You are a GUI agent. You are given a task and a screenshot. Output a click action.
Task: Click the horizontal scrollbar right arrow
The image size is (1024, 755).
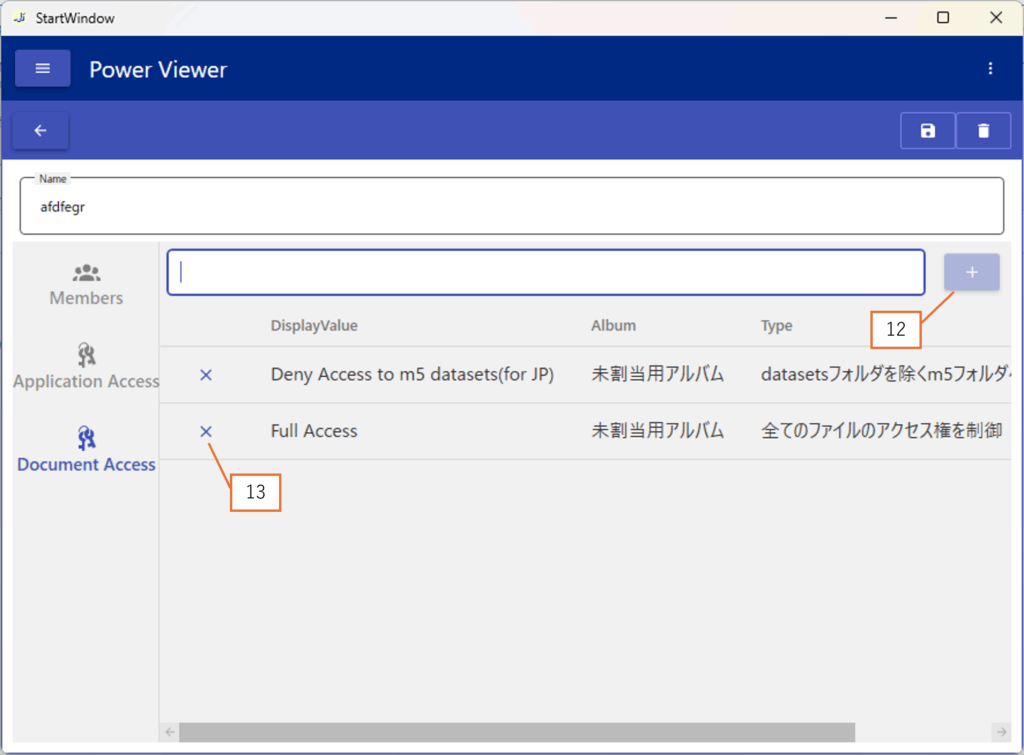(1001, 732)
